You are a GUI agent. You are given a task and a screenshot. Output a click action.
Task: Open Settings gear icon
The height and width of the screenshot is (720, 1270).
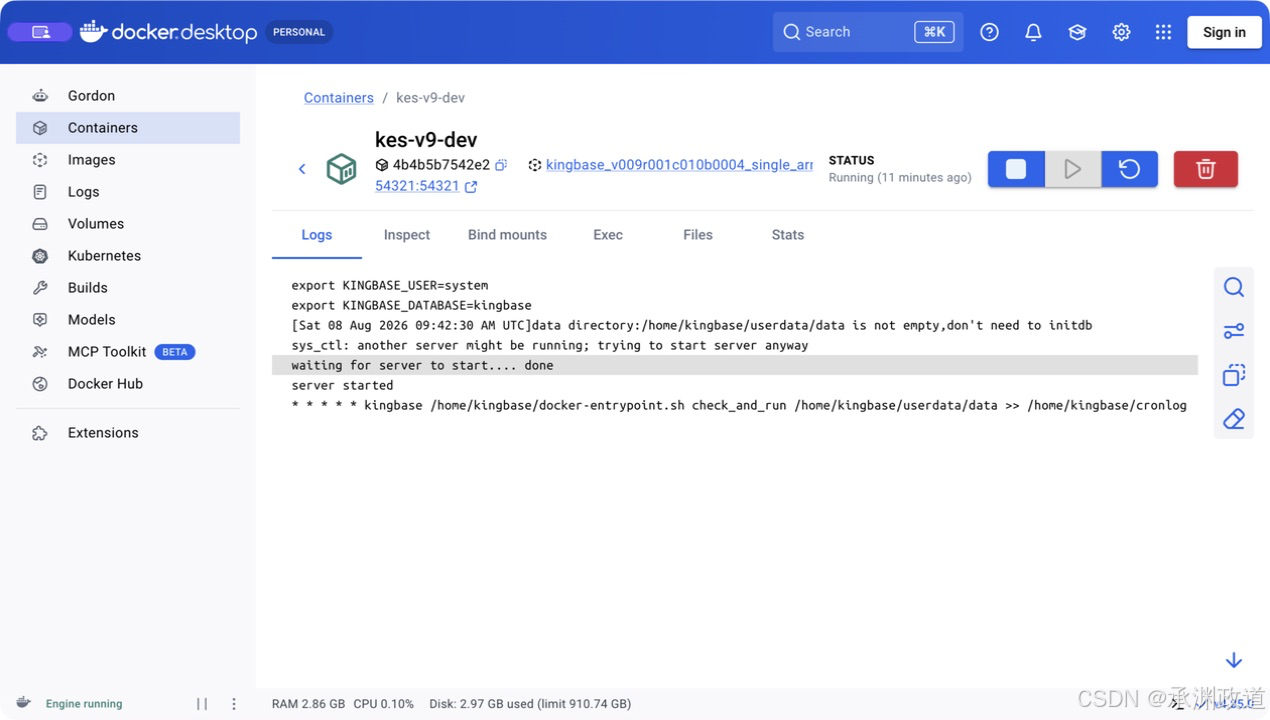point(1121,32)
